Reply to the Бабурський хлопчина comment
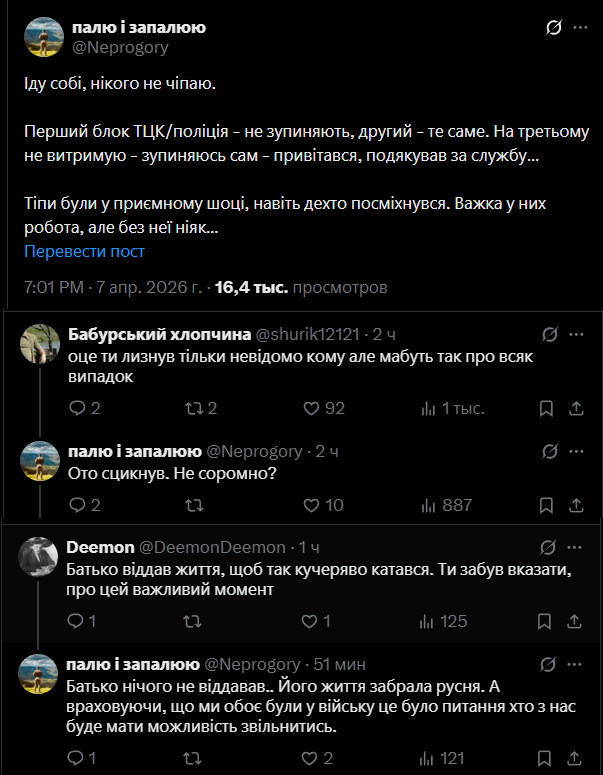The width and height of the screenshot is (603, 775). click(x=77, y=408)
